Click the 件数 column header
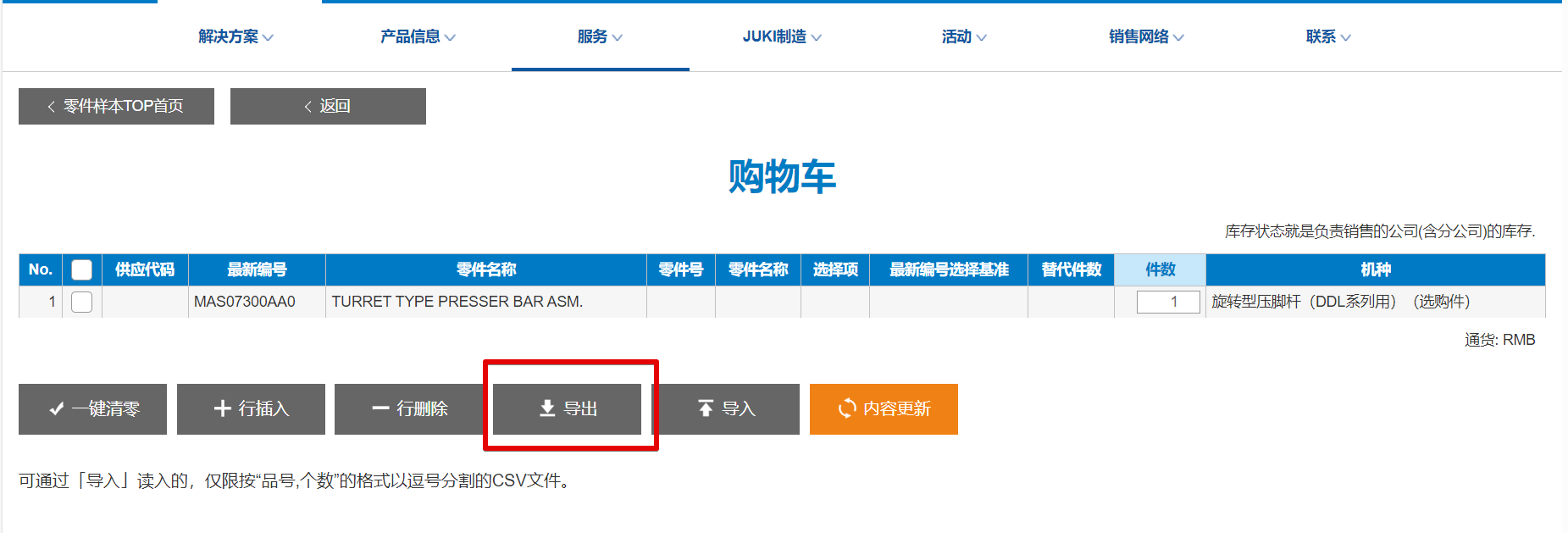Viewport: 1568px width, 533px height. (1160, 269)
